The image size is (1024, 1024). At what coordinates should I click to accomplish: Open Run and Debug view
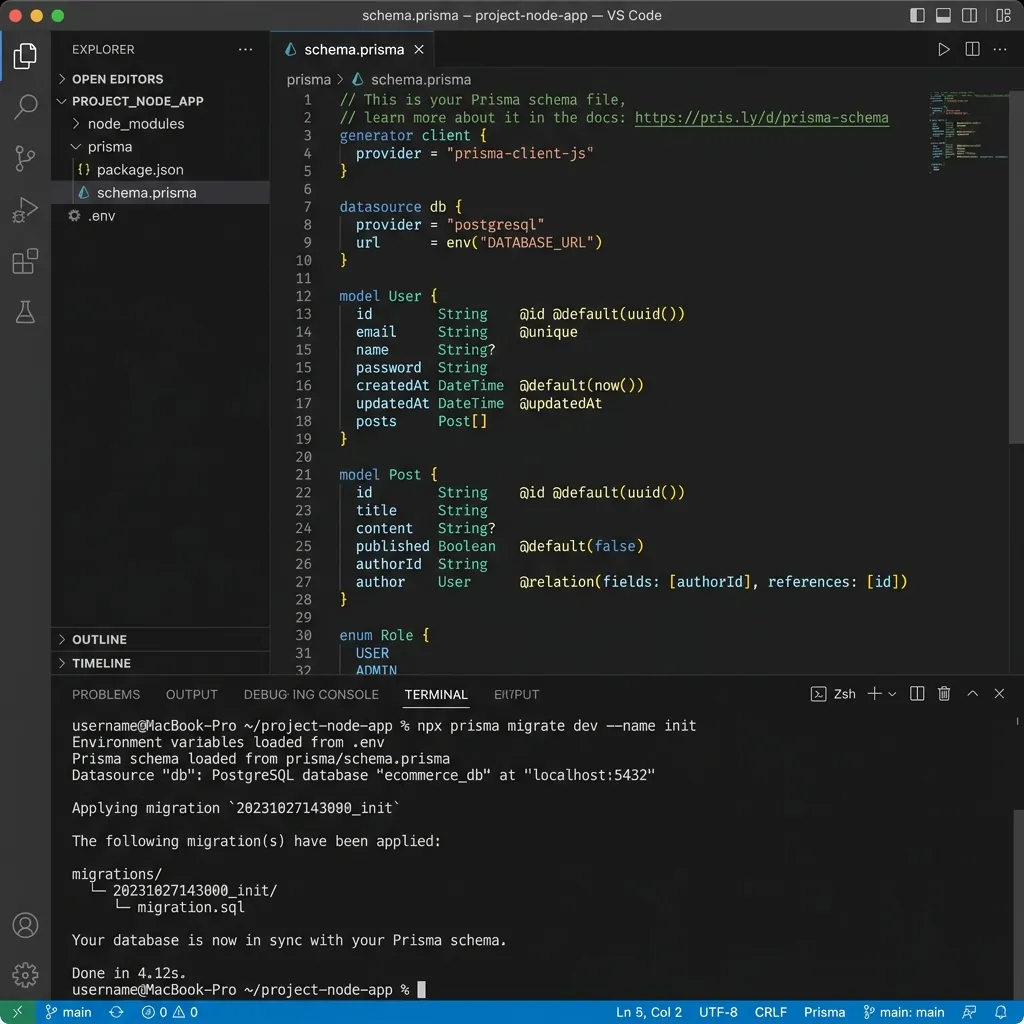click(25, 210)
